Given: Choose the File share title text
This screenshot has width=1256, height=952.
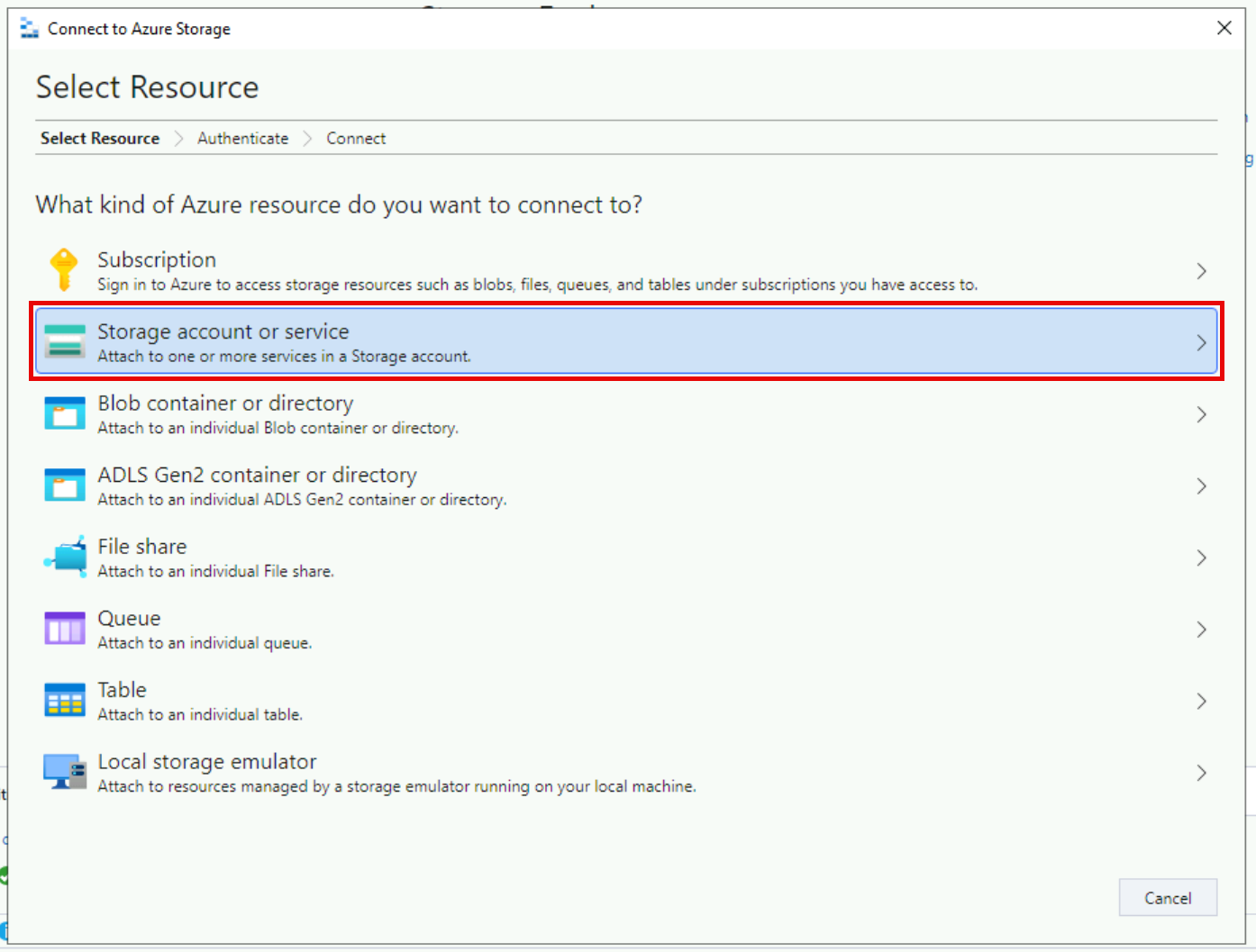Looking at the screenshot, I should [142, 547].
